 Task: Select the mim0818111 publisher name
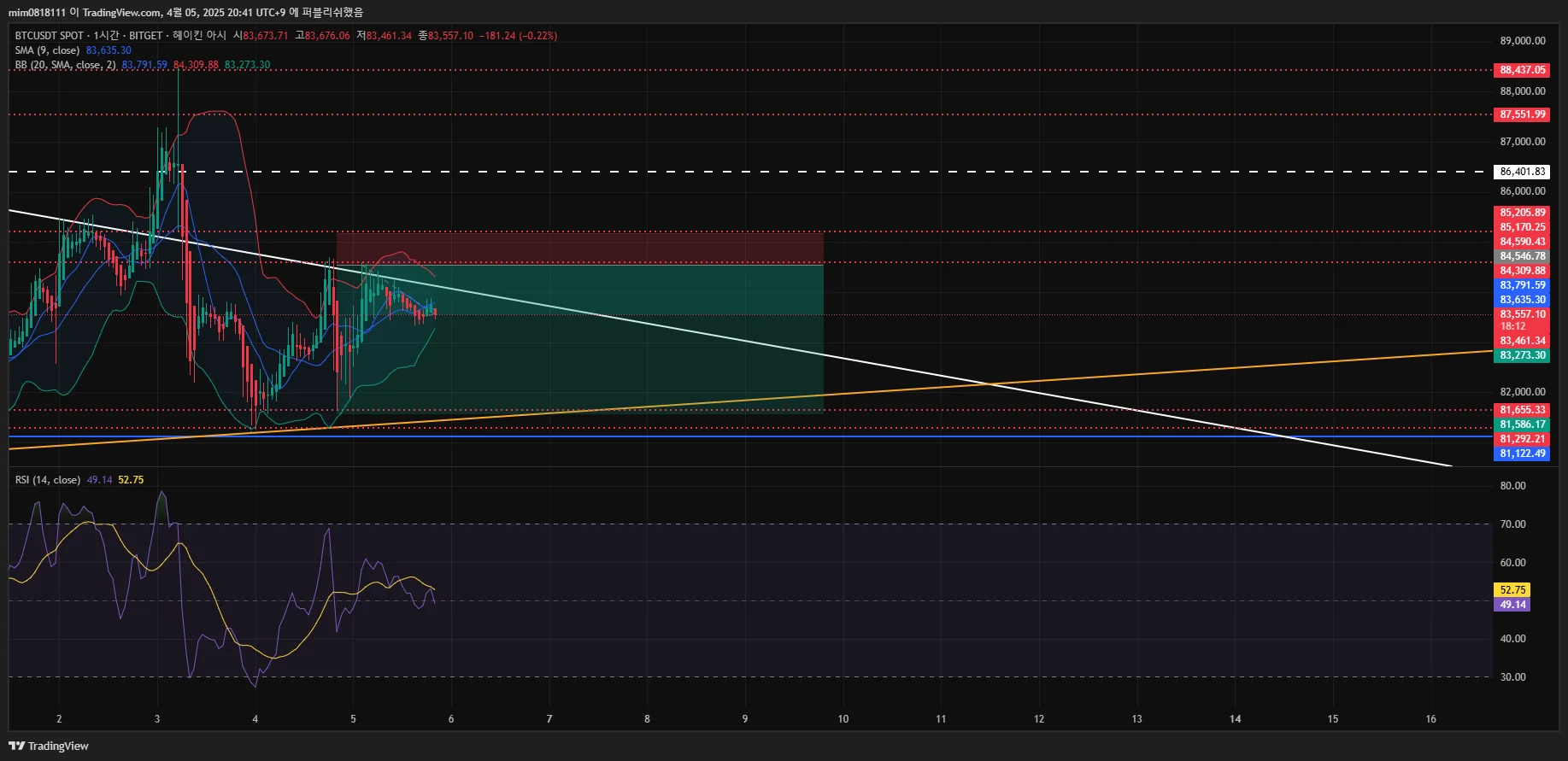click(37, 12)
